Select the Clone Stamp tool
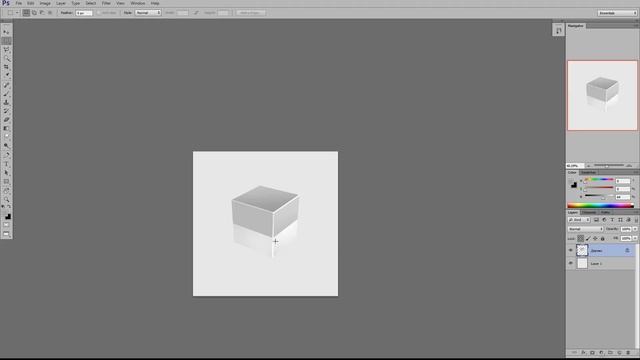The height and width of the screenshot is (360, 640). tap(6, 102)
